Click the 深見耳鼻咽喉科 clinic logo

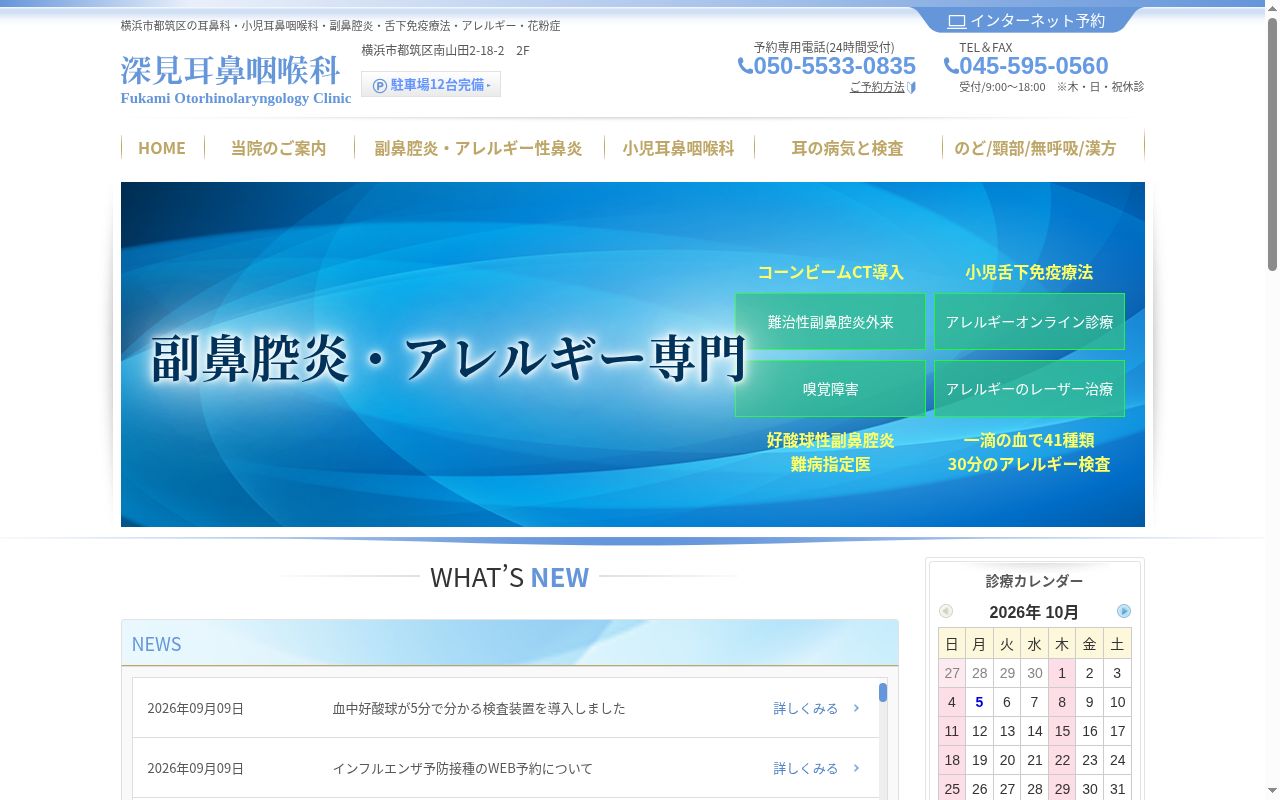236,79
